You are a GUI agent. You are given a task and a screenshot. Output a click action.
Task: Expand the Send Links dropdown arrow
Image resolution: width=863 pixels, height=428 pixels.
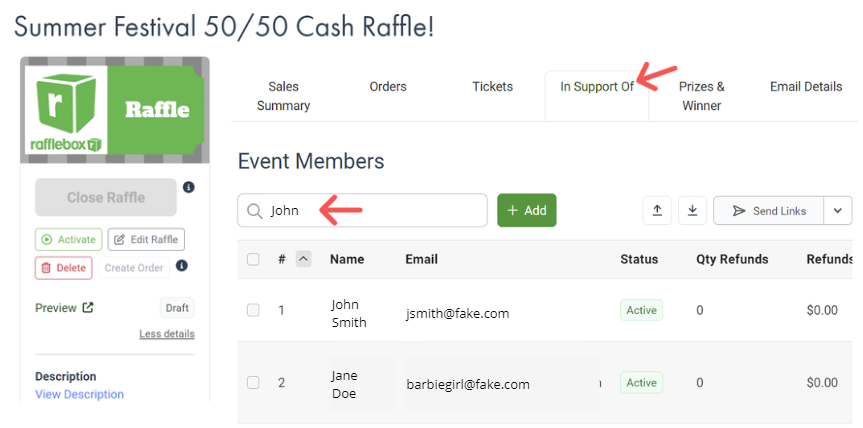[838, 211]
